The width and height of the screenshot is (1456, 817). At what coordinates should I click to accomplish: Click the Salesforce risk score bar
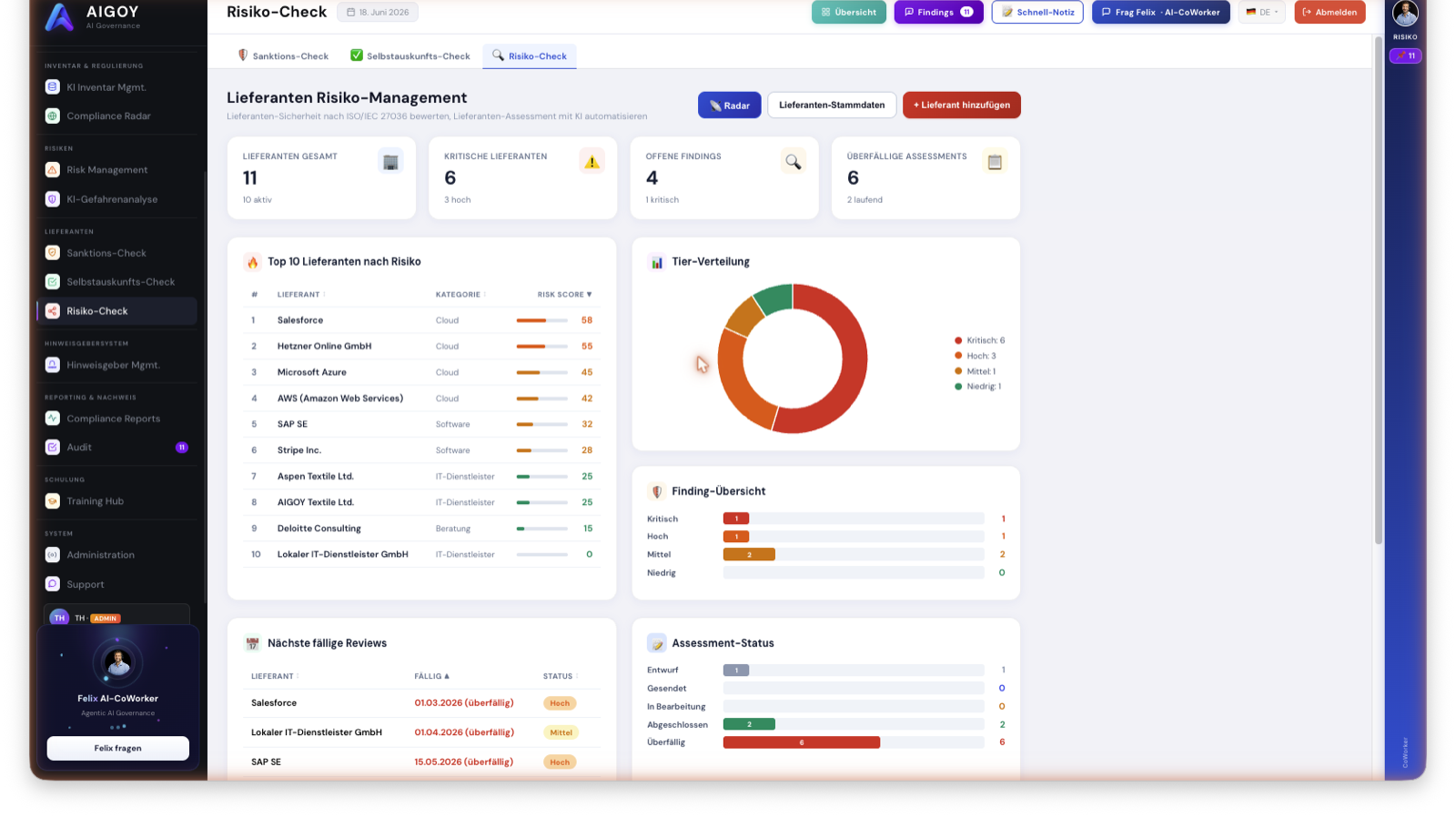pos(541,321)
